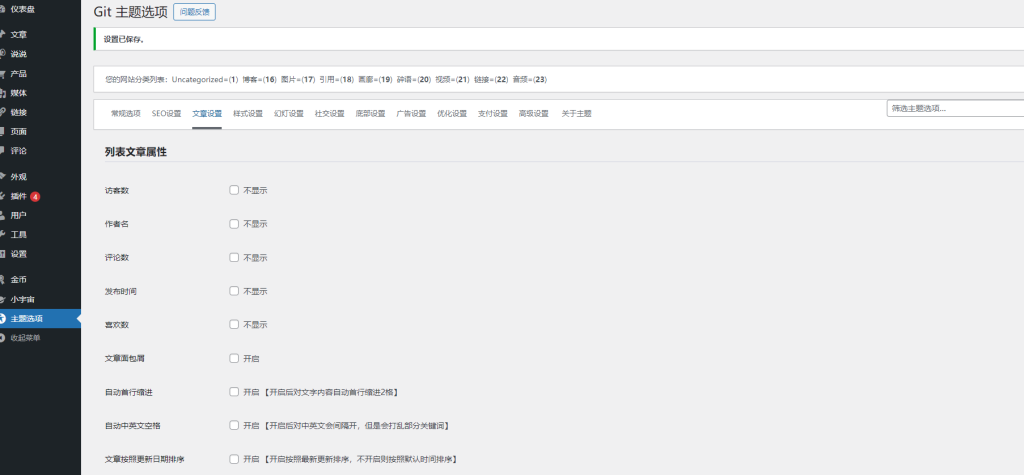Open the 广告设置 tab
The image size is (1024, 475).
pos(411,114)
